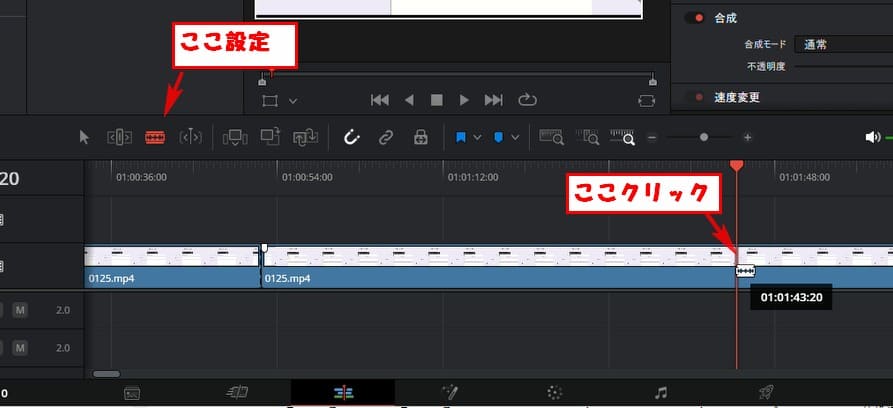This screenshot has width=893, height=408.
Task: Click the Overwrite clip icon
Action: [270, 137]
